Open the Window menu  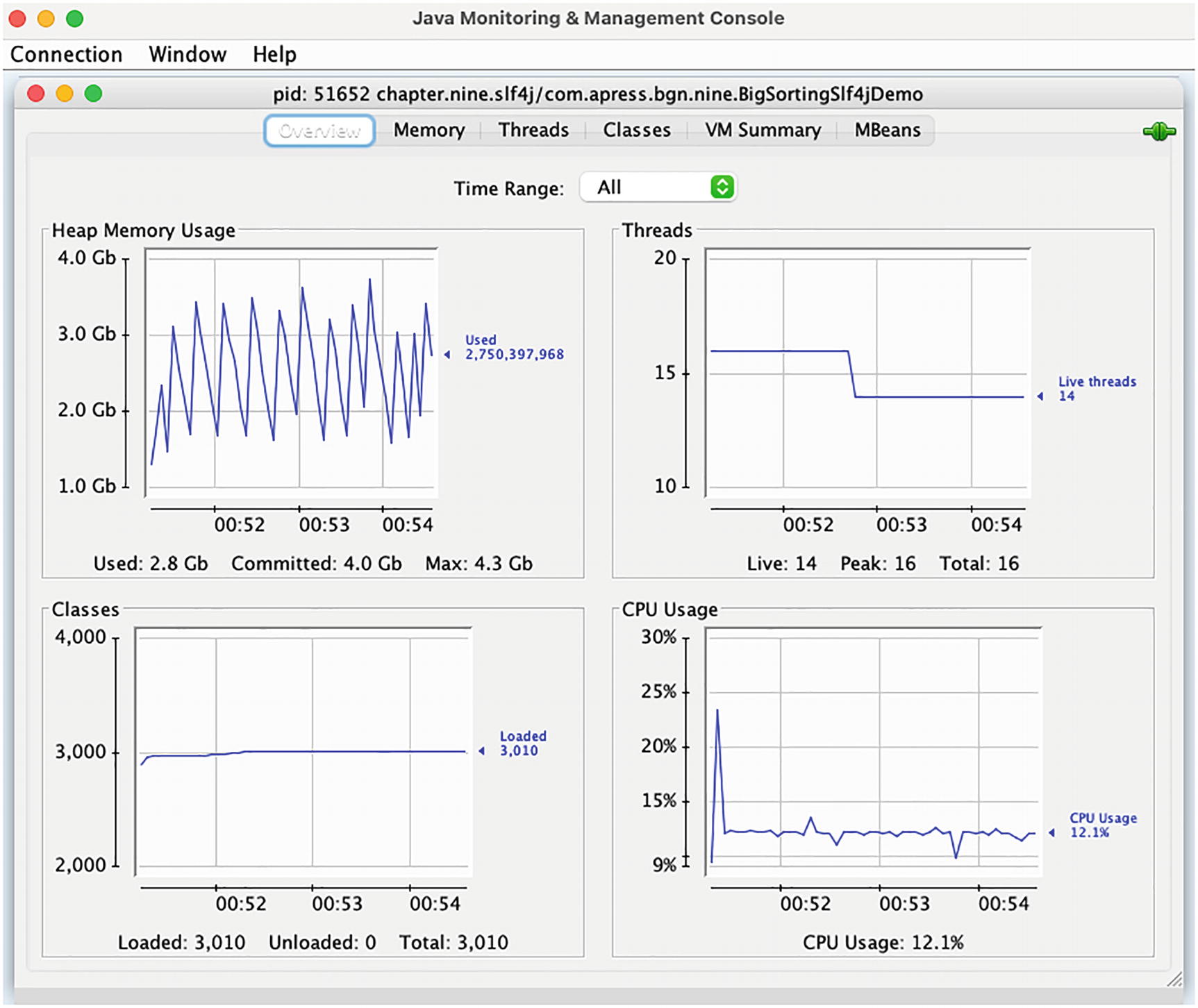click(x=188, y=54)
